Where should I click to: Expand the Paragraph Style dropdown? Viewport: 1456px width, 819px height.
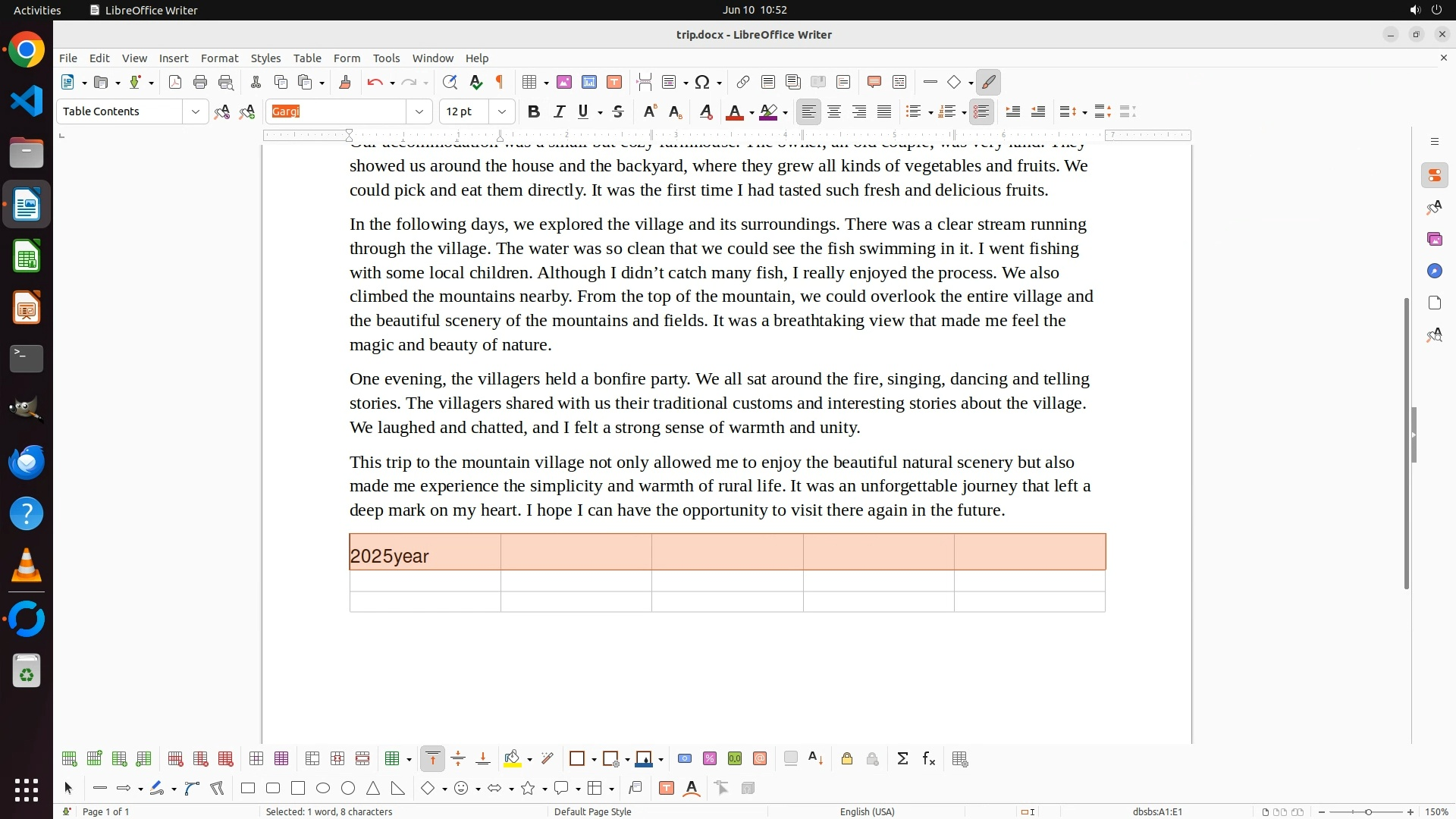coord(196,112)
